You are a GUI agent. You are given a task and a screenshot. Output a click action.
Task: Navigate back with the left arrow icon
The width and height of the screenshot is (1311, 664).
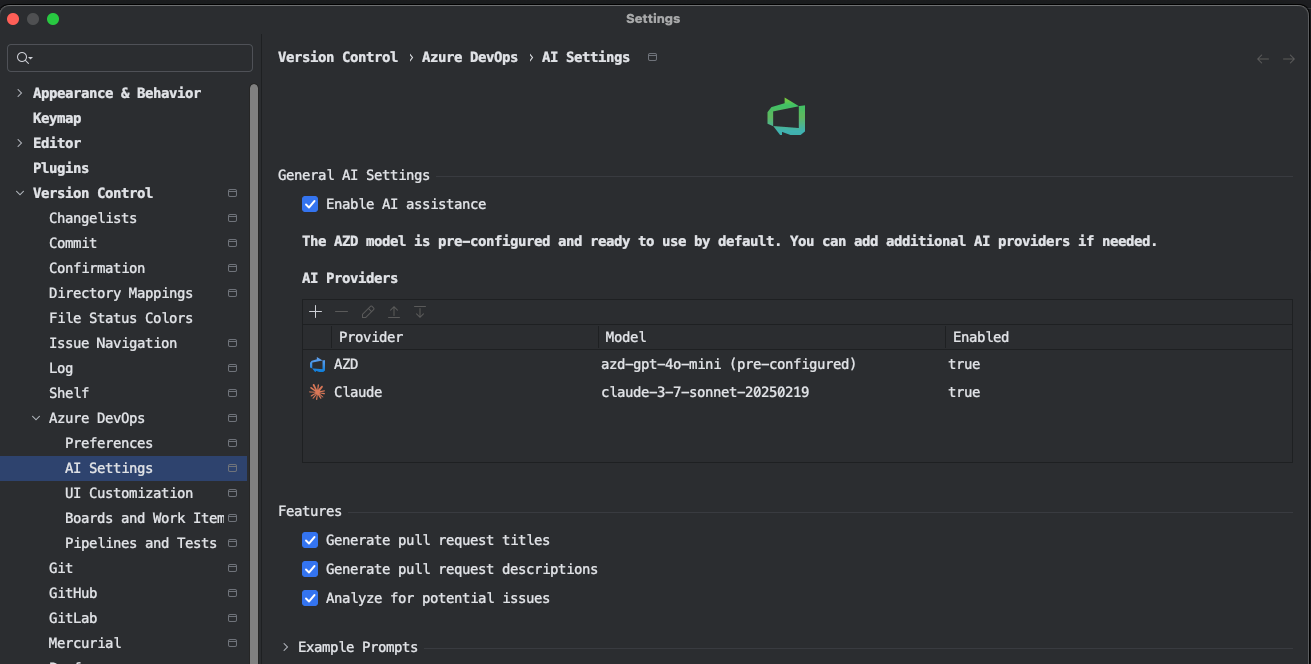(1263, 59)
